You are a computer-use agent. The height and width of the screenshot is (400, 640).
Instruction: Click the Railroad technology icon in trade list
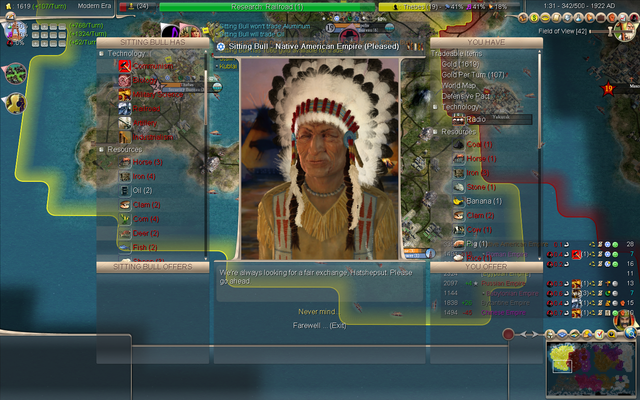124,109
